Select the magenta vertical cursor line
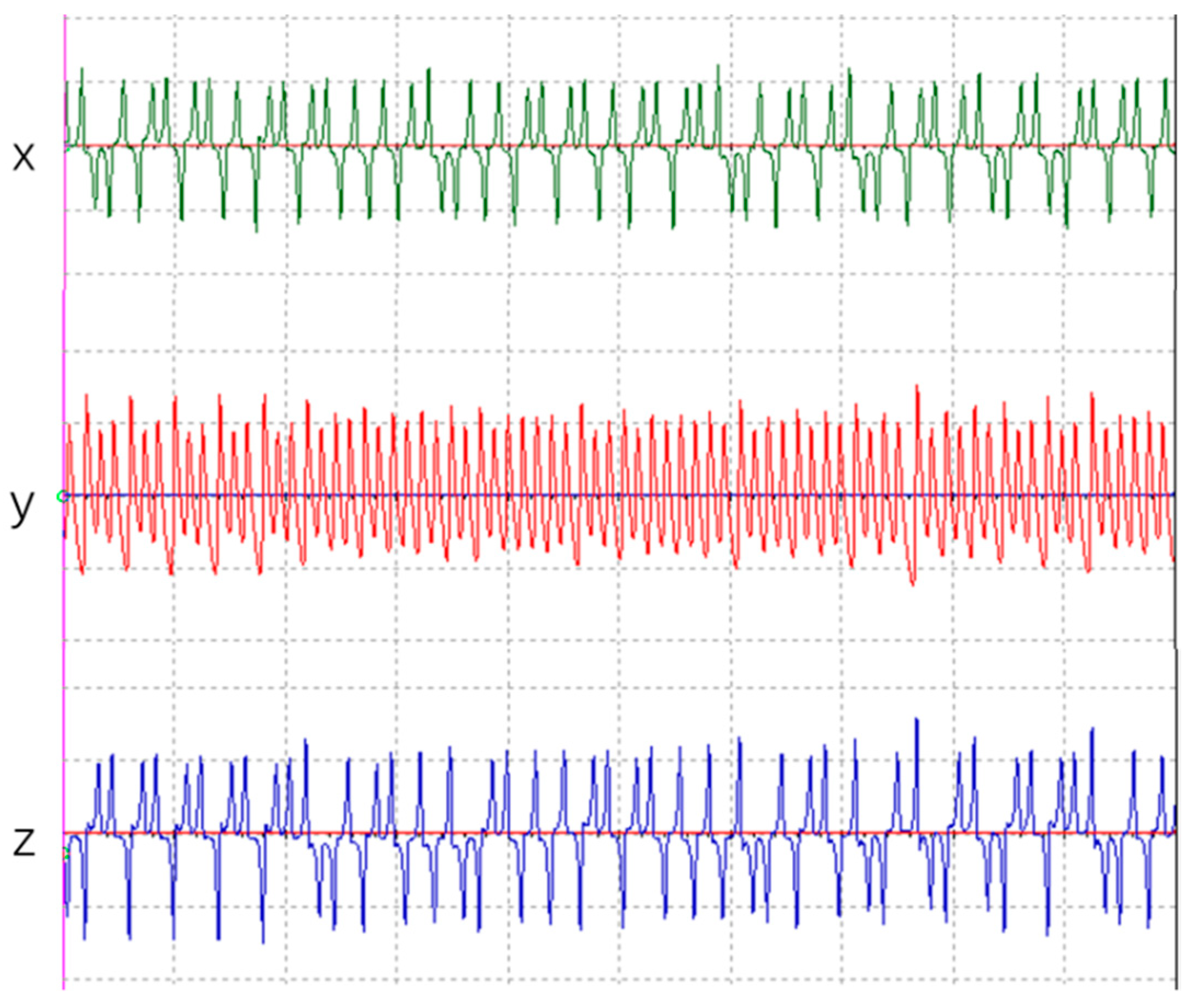Image resolution: width=1191 pixels, height=1008 pixels. tap(64, 320)
